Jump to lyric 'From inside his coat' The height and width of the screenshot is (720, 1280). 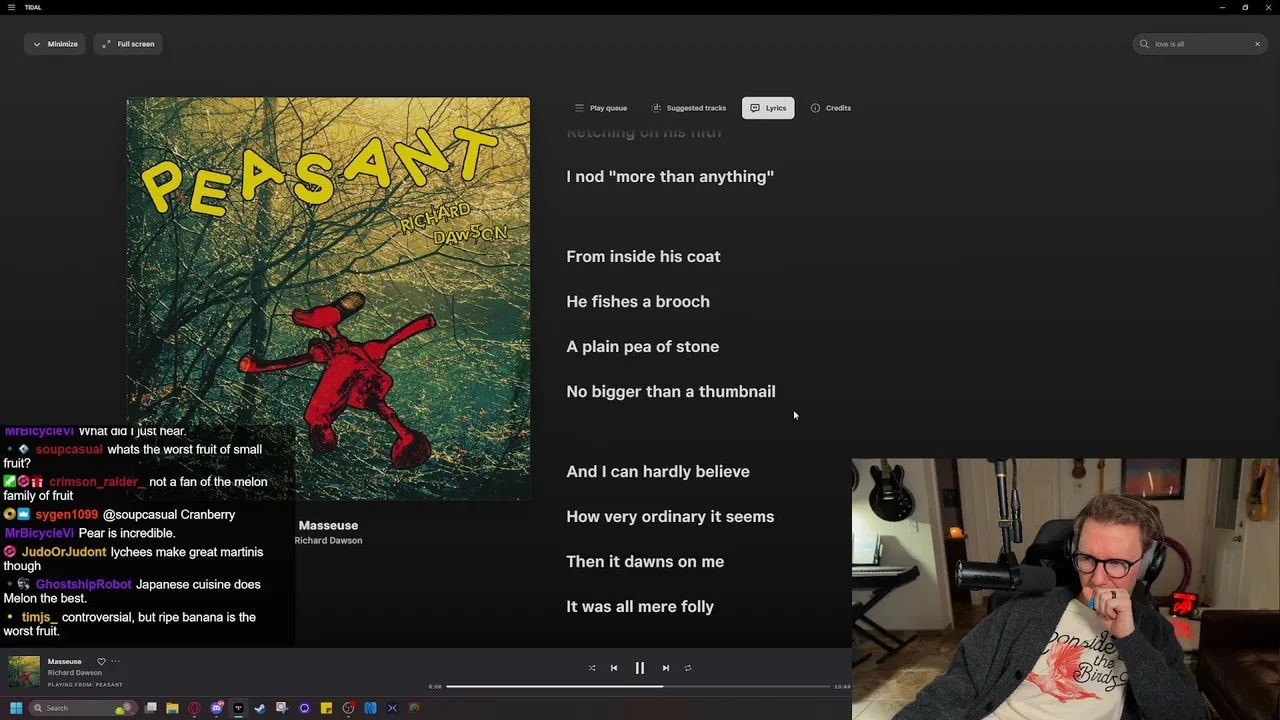click(x=643, y=257)
